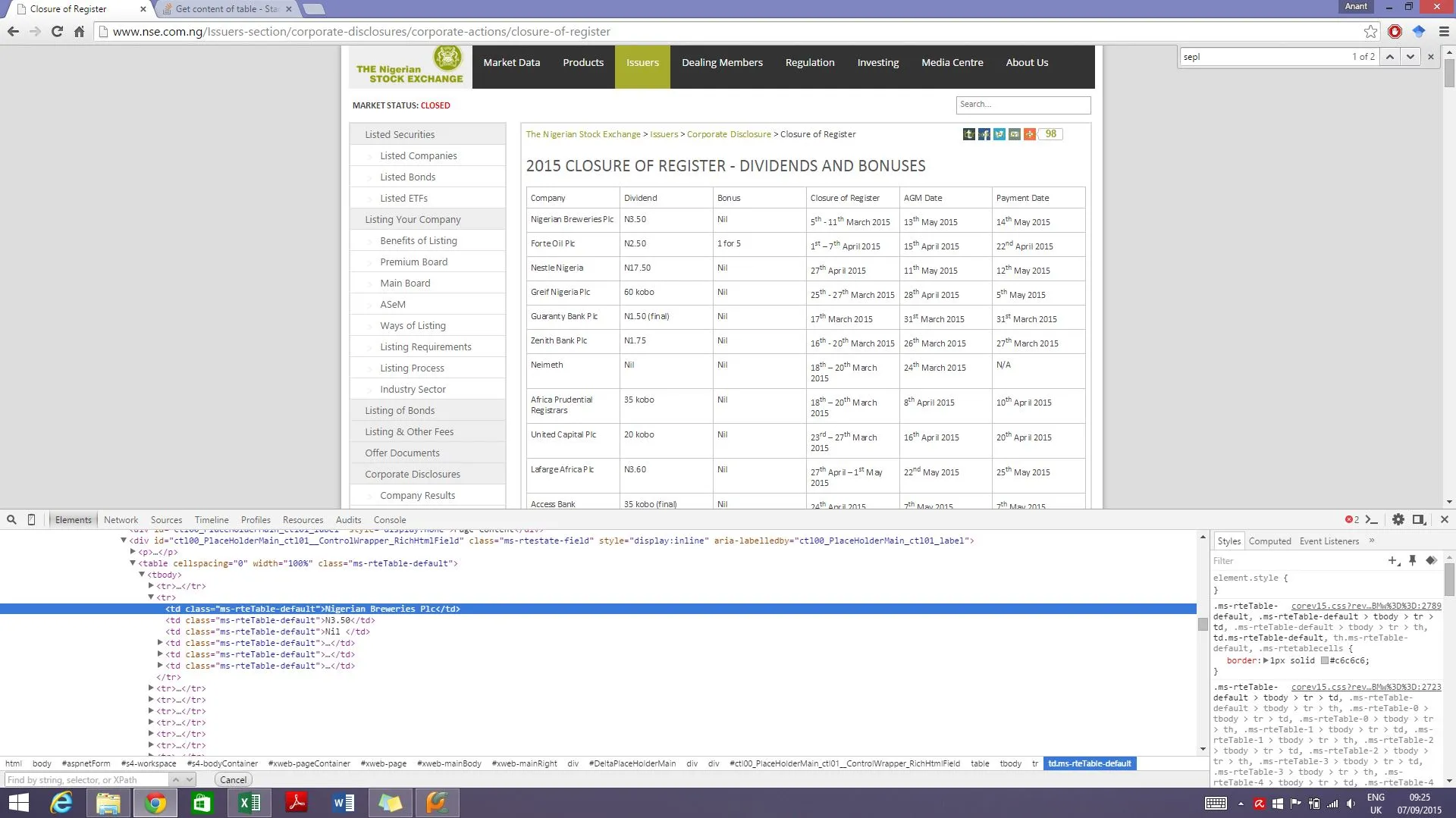Change the DevTools dock side
This screenshot has height=818, width=1456.
[x=1419, y=519]
